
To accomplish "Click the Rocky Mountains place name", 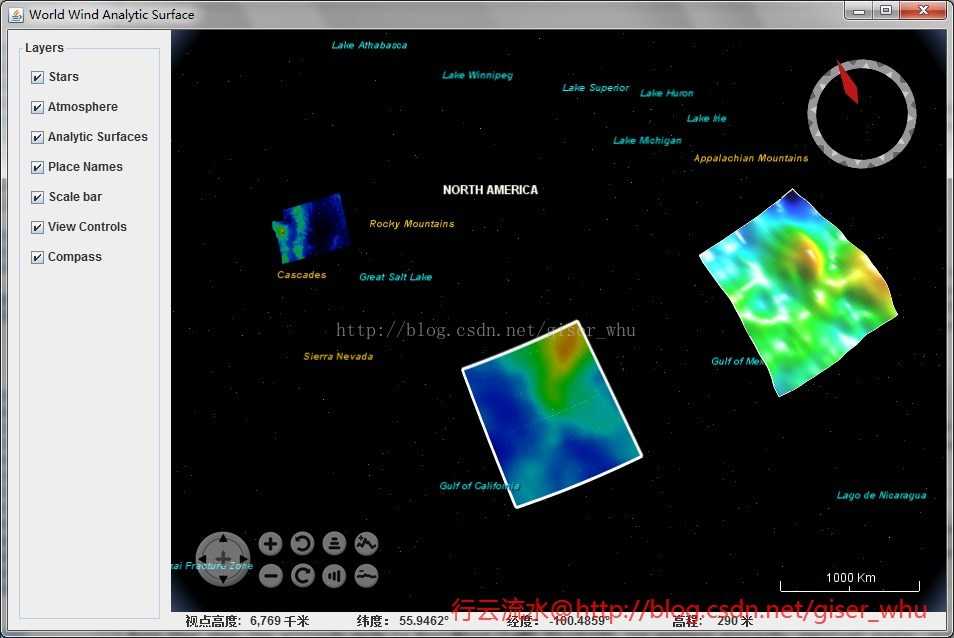I will pyautogui.click(x=412, y=224).
